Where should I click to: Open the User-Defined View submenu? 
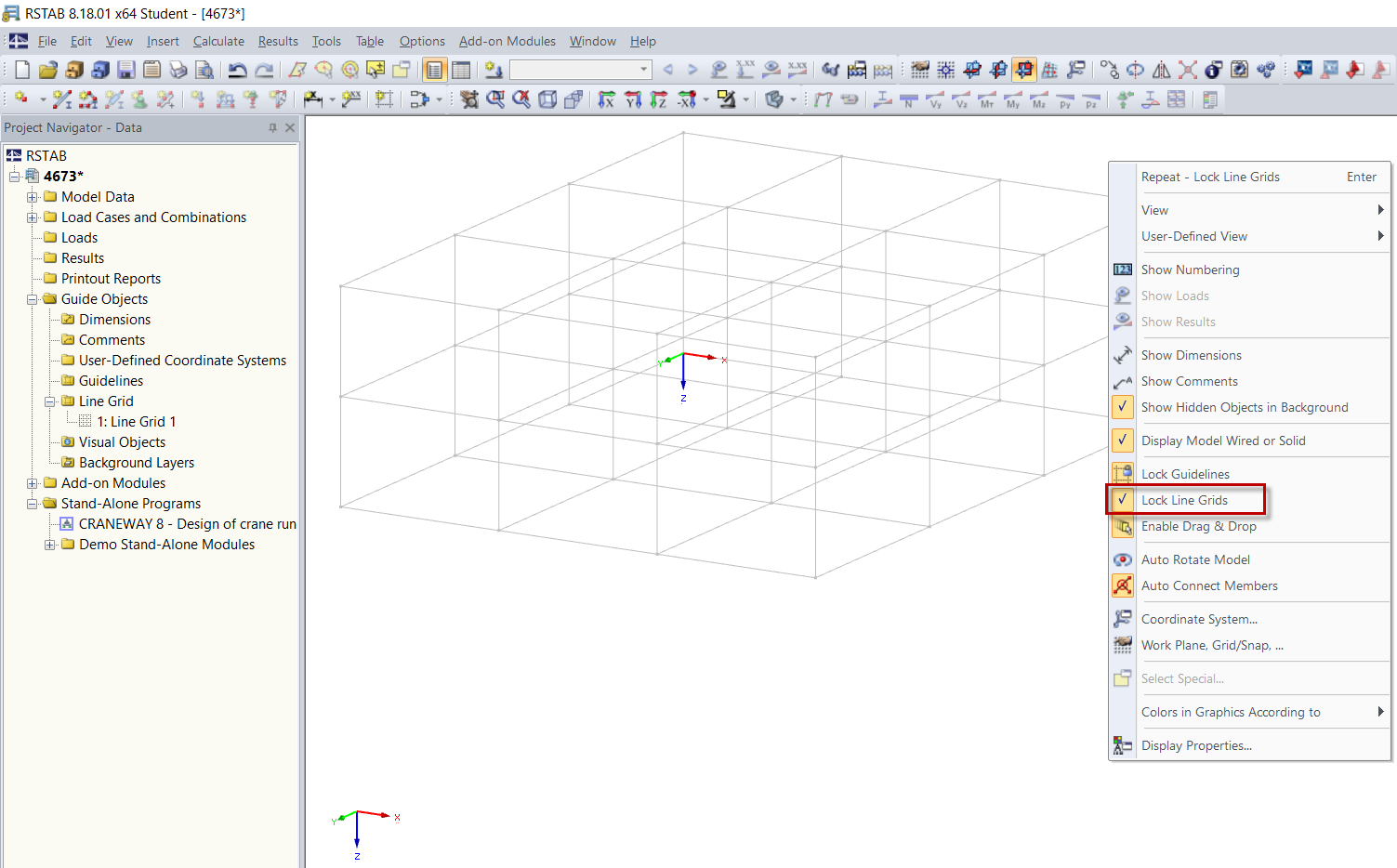1195,236
